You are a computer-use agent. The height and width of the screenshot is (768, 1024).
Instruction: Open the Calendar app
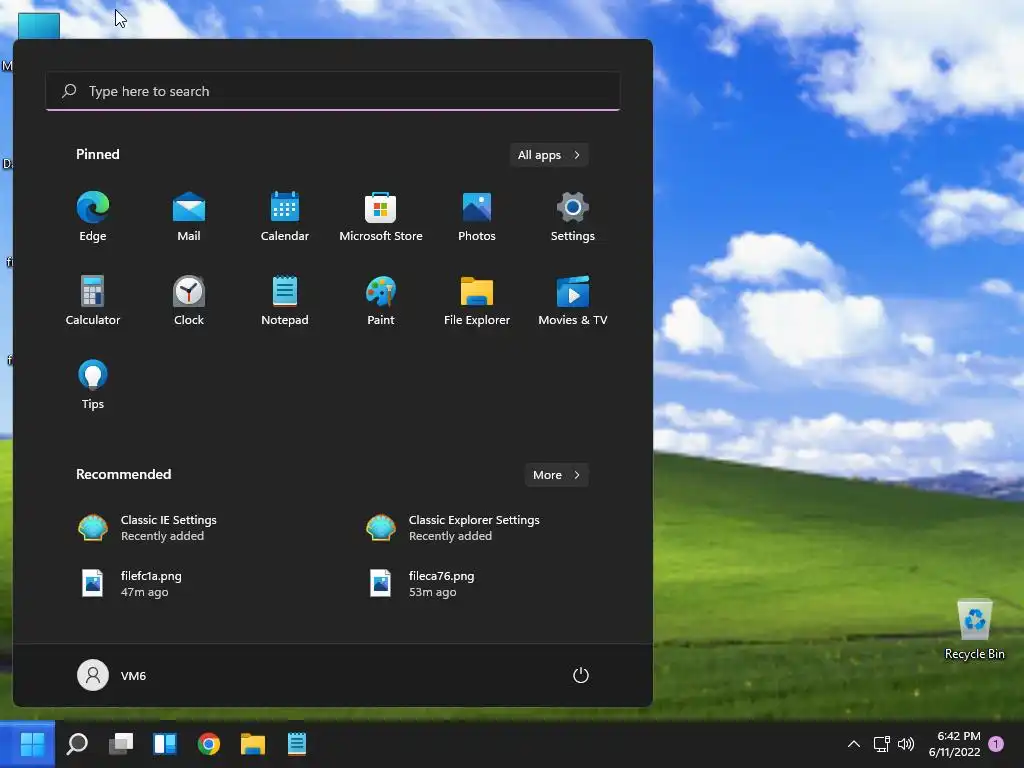click(285, 217)
